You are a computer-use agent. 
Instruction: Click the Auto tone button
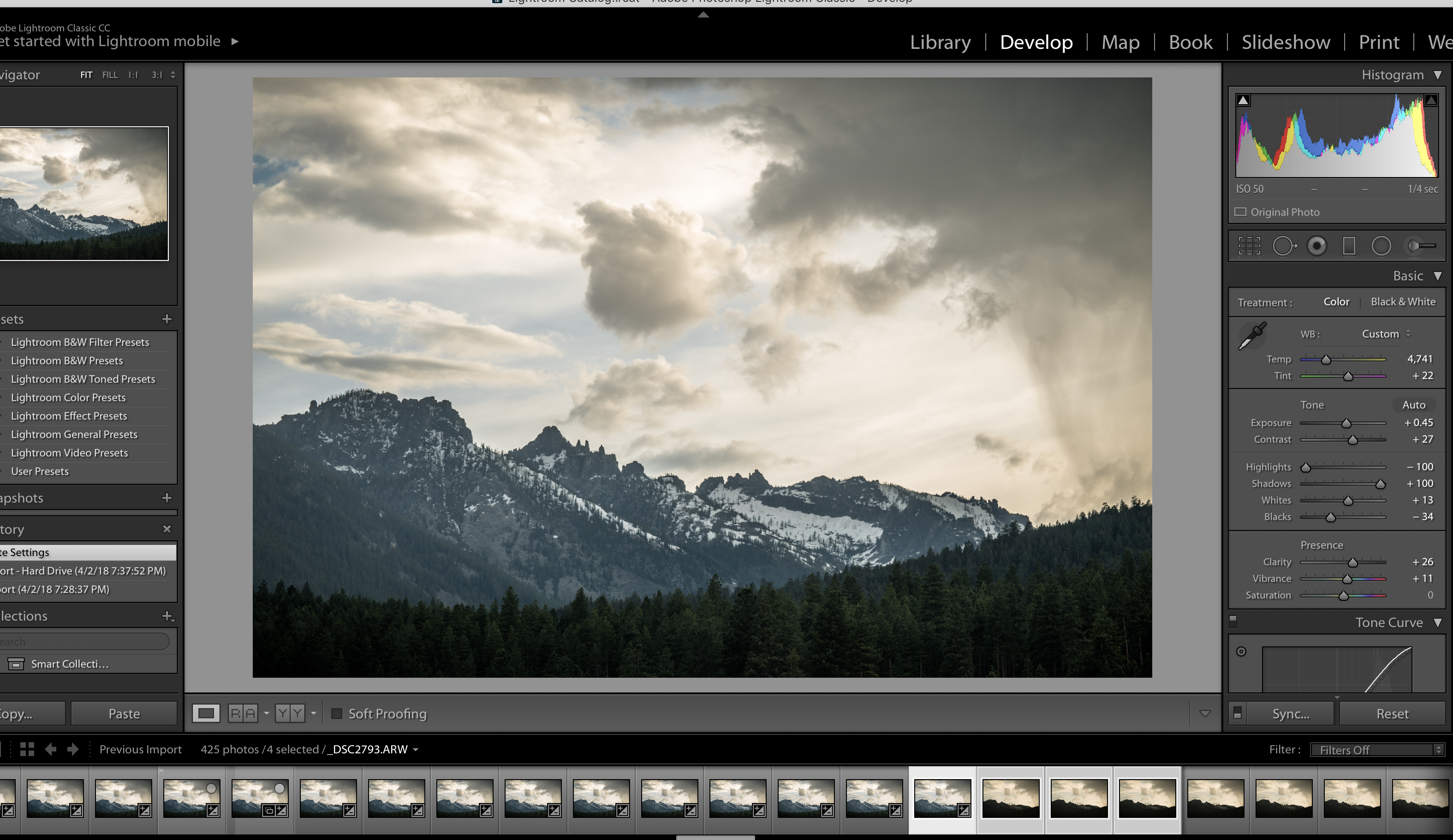click(x=1413, y=405)
